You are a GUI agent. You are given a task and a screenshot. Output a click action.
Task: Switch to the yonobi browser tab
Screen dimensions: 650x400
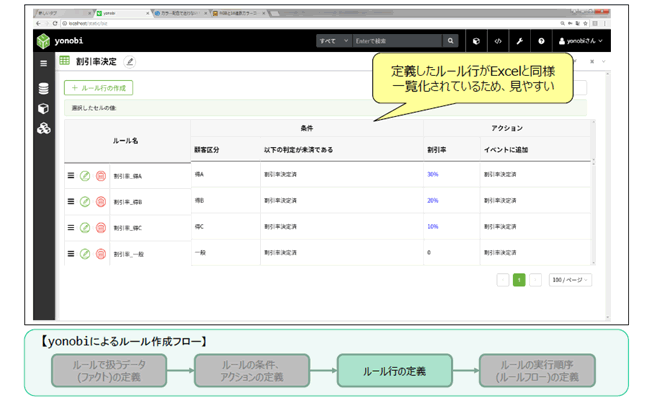122,13
